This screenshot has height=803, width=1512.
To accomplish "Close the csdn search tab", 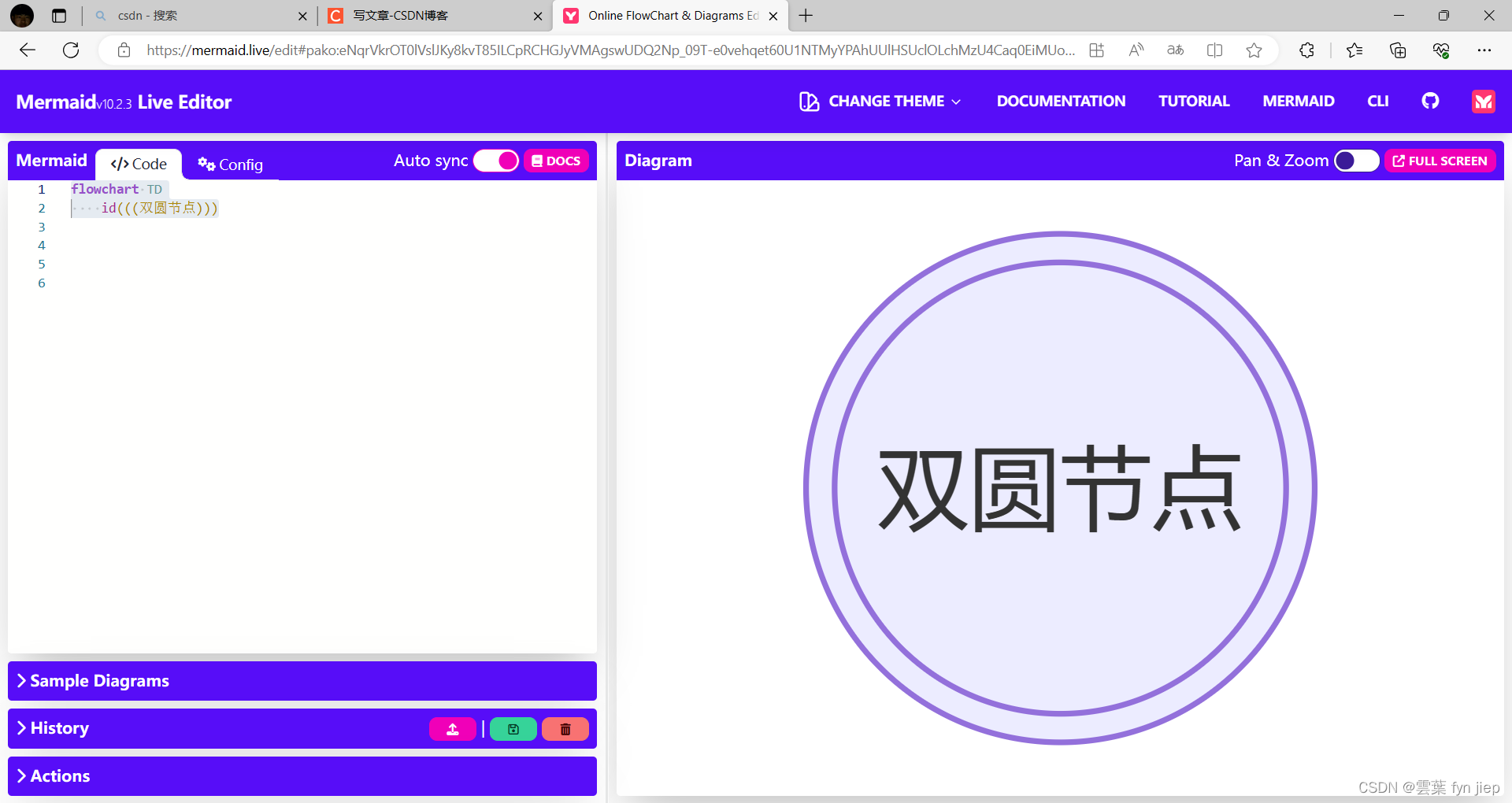I will 302,16.
